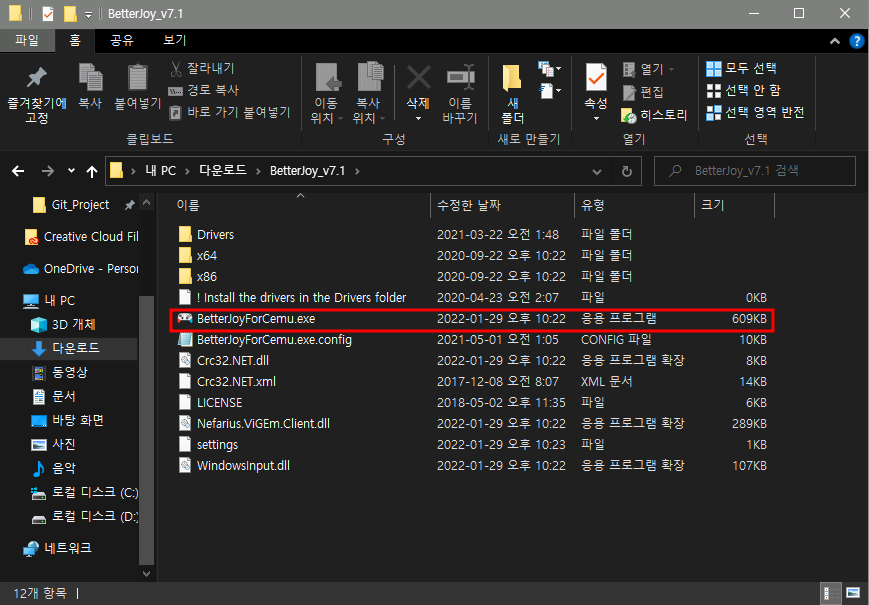Viewport: 869px width, 605px height.
Task: Click Cut (잘라내기) with scissors icon
Action: pyautogui.click(x=202, y=68)
